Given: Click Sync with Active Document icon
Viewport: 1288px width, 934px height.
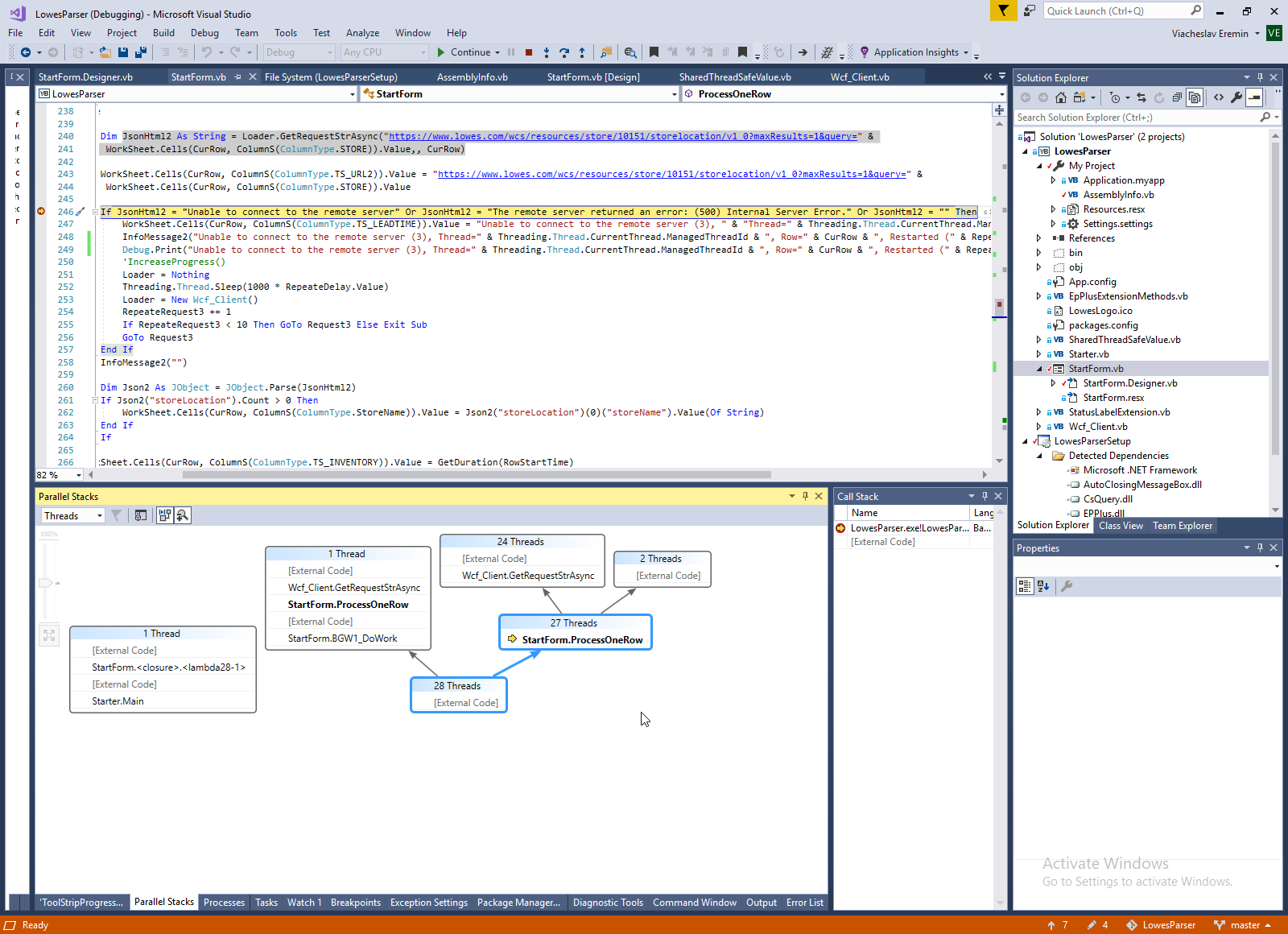Looking at the screenshot, I should click(1141, 97).
